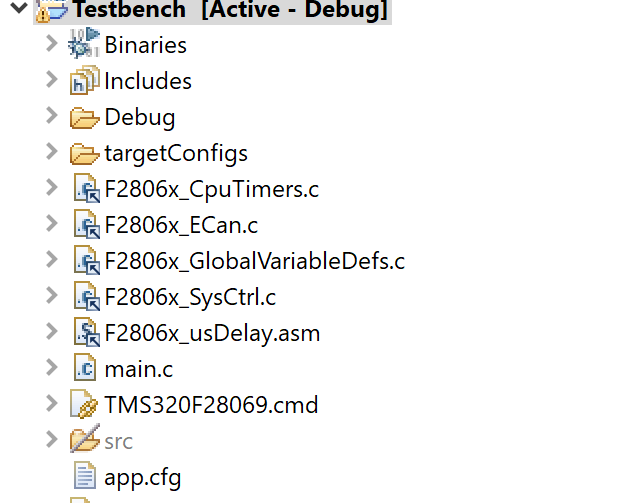Expand the Debug folder arrow
This screenshot has height=503, width=617.
52,116
